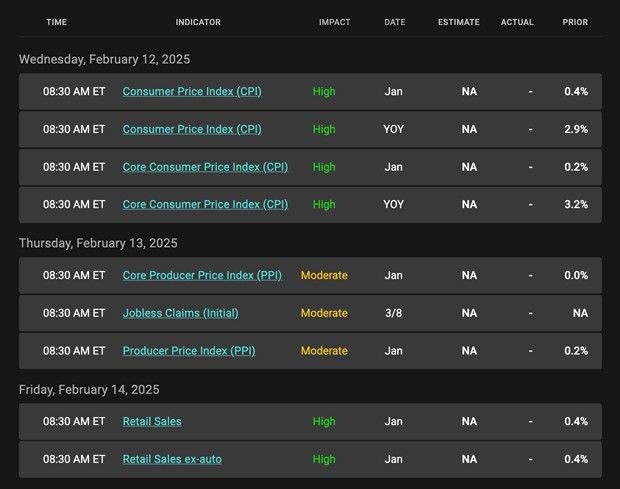Open Retail Sales link
Screen dimensions: 620x489
152,421
